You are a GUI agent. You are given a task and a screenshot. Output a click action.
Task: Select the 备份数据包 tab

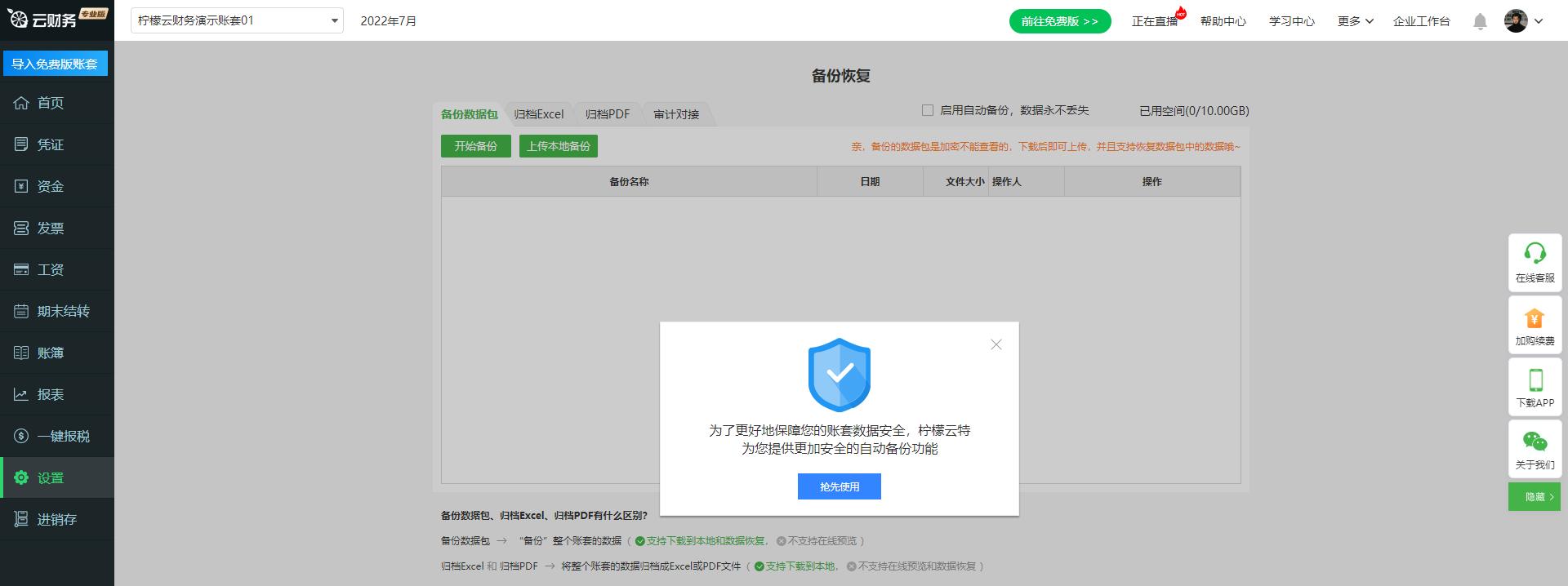pyautogui.click(x=470, y=114)
